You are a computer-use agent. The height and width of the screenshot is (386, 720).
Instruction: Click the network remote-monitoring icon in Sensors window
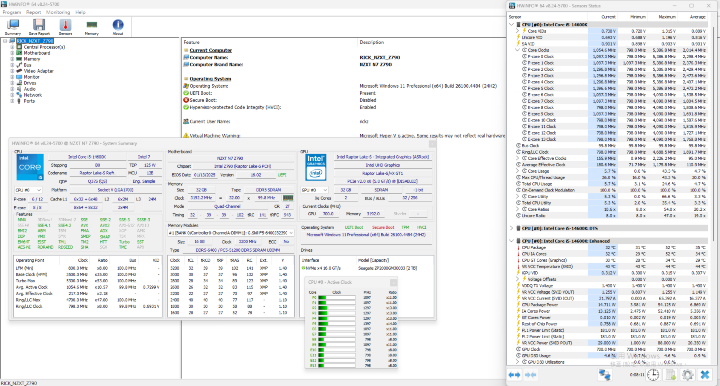604,375
